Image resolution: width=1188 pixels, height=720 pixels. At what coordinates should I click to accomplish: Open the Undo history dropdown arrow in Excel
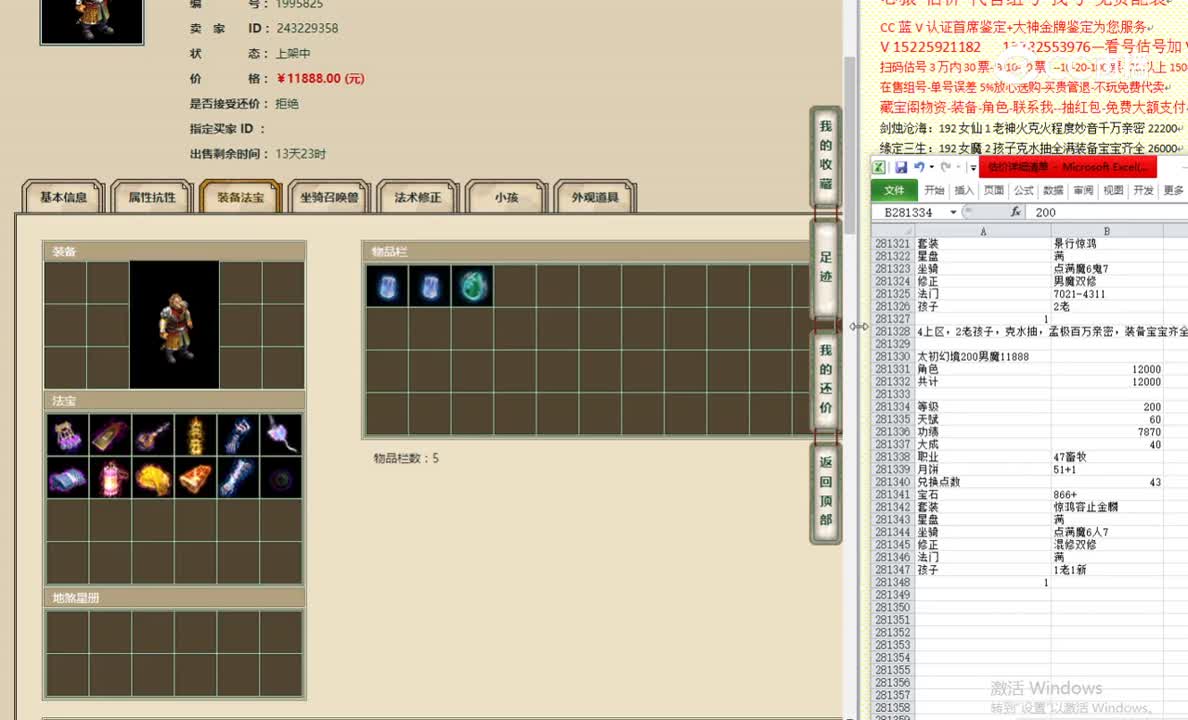[931, 167]
